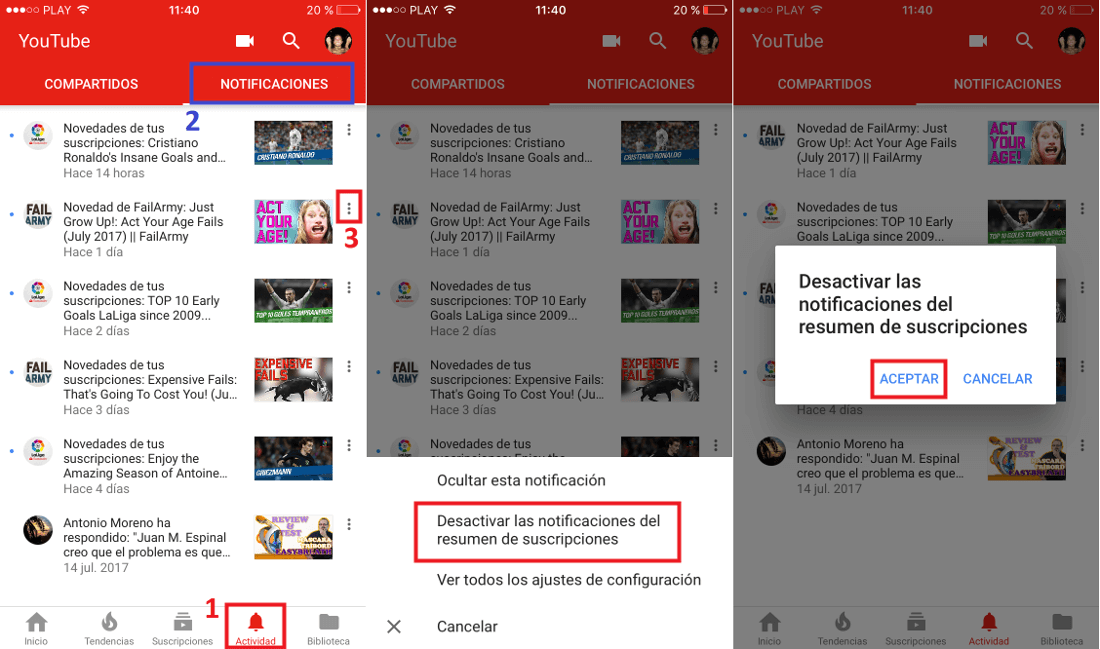Open the account avatar in the left screen

pyautogui.click(x=338, y=41)
